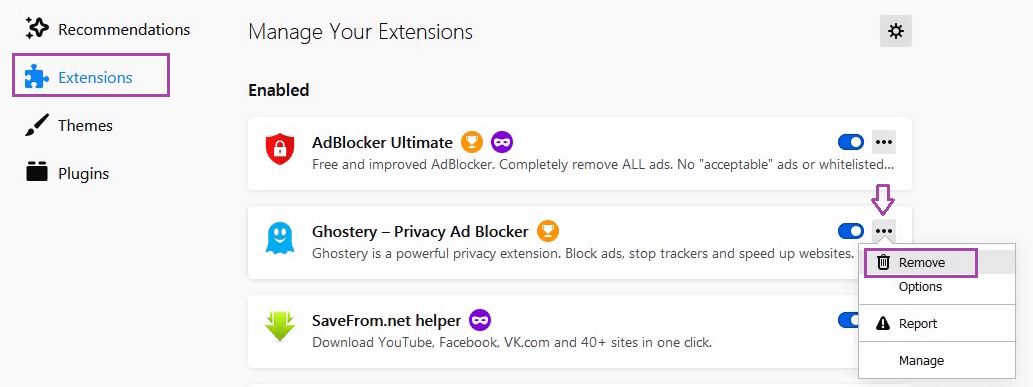This screenshot has height=387, width=1033.
Task: Open the Ghostery – Privacy Ad Blocker title
Action: (420, 231)
